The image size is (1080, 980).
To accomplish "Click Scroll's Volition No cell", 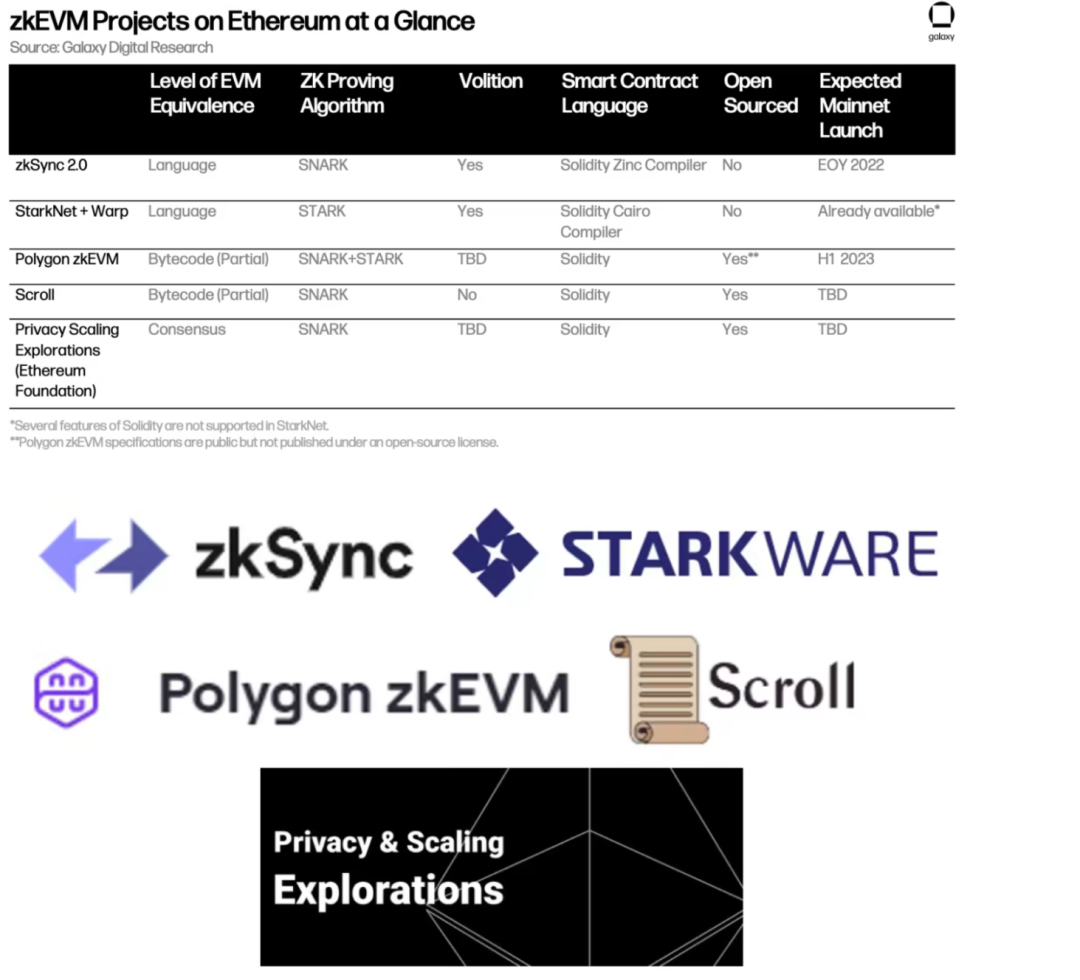I will [x=467, y=295].
